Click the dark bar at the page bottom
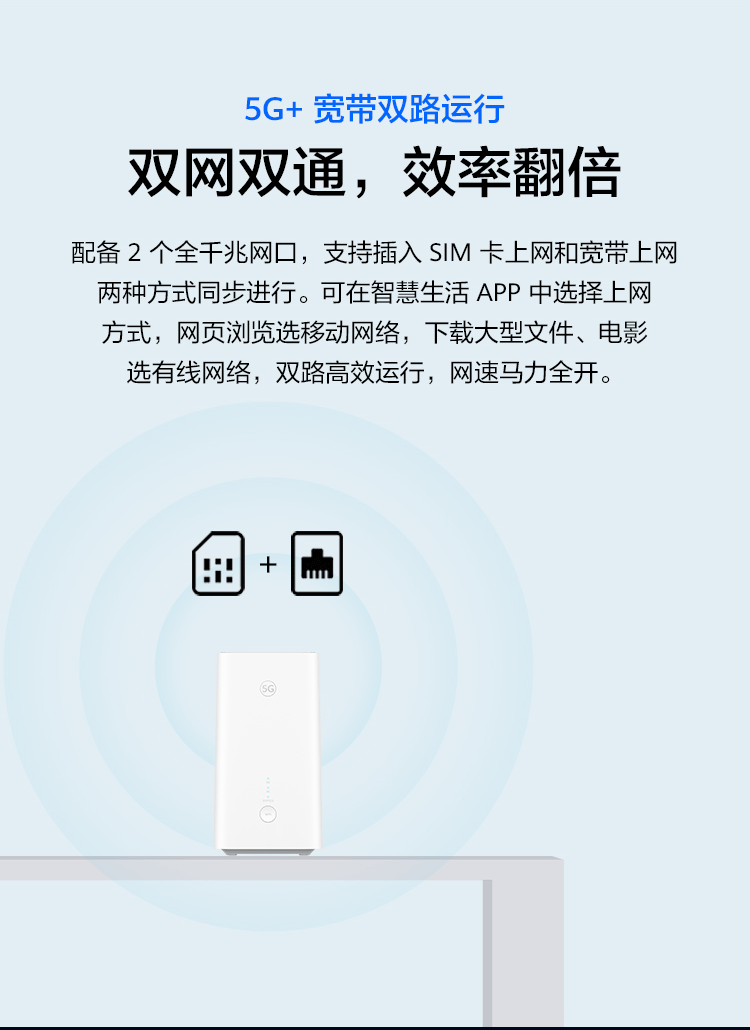 (x=375, y=1028)
